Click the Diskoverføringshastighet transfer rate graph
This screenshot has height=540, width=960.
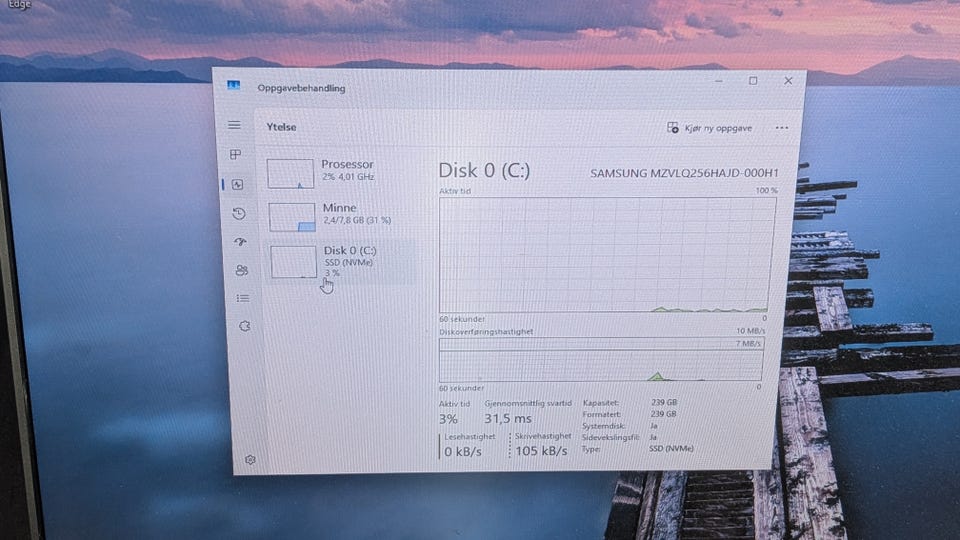[601, 359]
